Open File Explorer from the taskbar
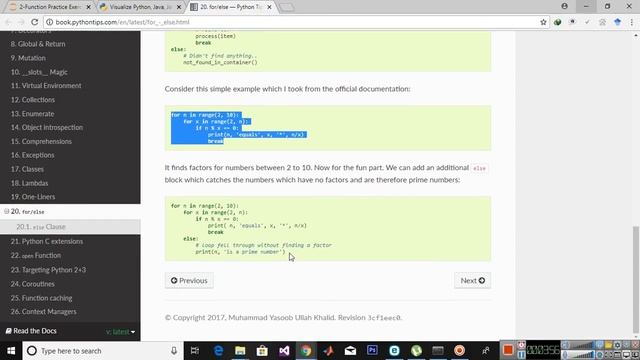This screenshot has height=360, width=640. click(x=240, y=351)
